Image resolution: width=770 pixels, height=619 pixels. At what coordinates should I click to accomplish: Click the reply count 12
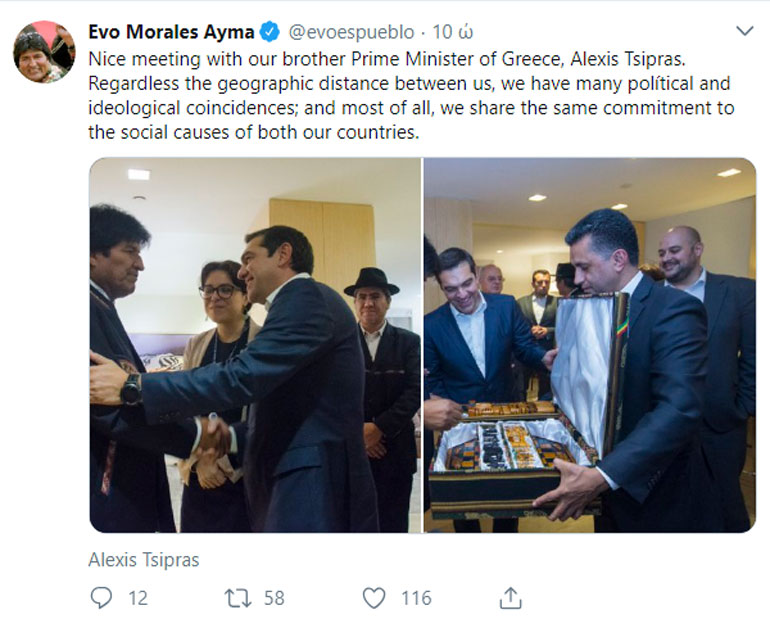coord(138,597)
